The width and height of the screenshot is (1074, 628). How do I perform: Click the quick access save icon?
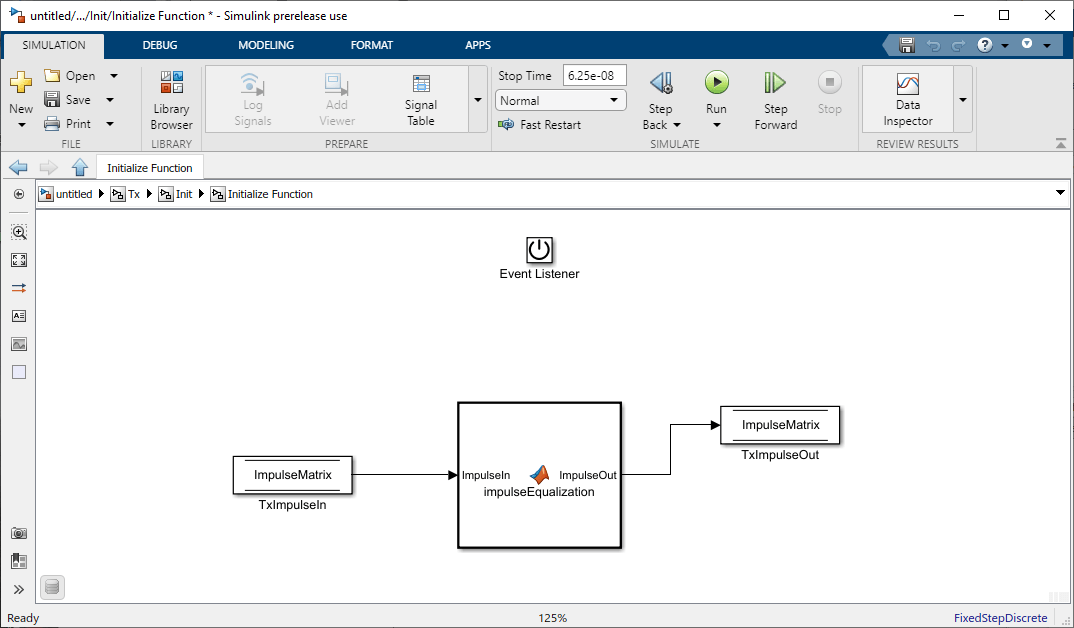pyautogui.click(x=907, y=45)
